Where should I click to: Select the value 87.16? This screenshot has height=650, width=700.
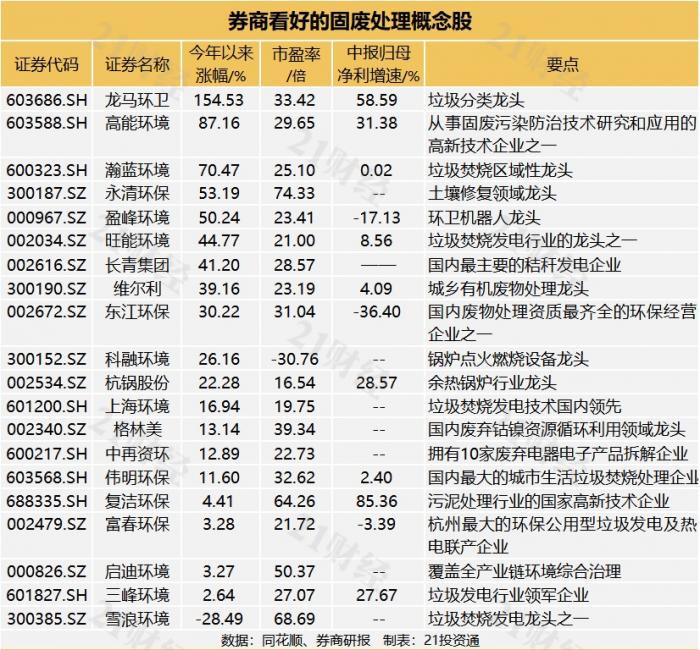click(219, 123)
